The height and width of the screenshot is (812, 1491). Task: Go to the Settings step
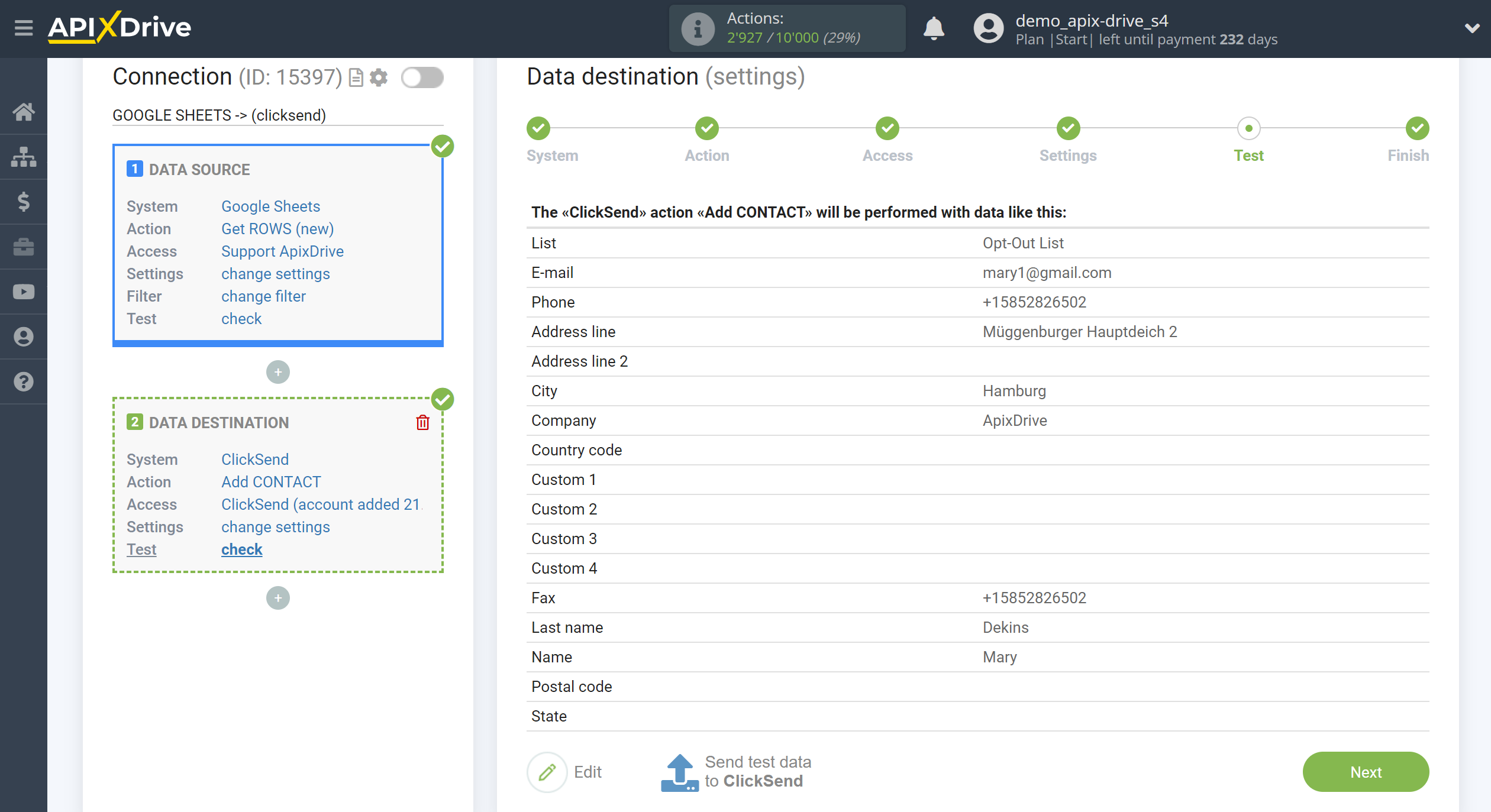pos(1069,128)
